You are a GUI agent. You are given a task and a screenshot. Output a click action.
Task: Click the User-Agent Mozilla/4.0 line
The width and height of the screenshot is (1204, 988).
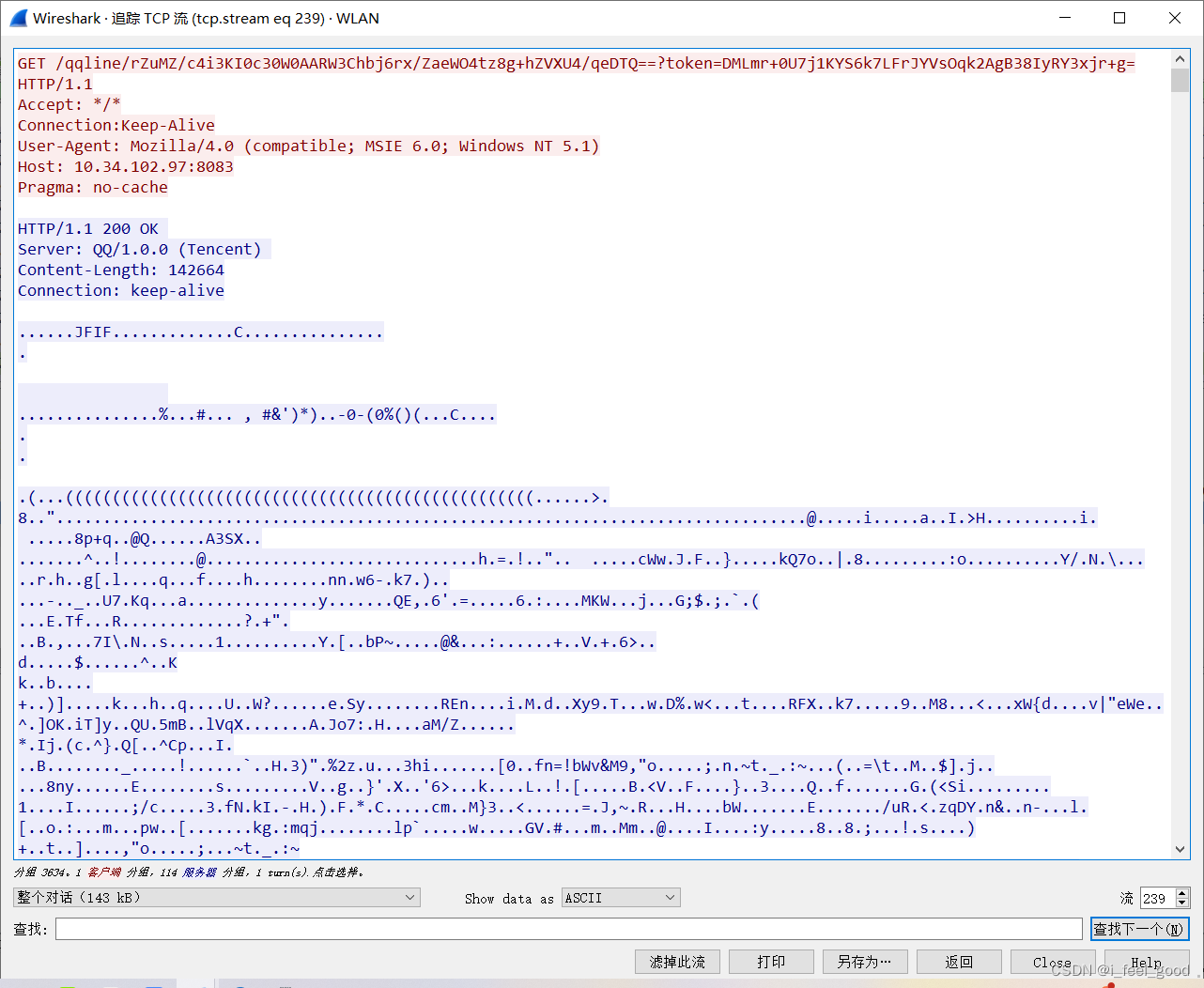tap(308, 146)
